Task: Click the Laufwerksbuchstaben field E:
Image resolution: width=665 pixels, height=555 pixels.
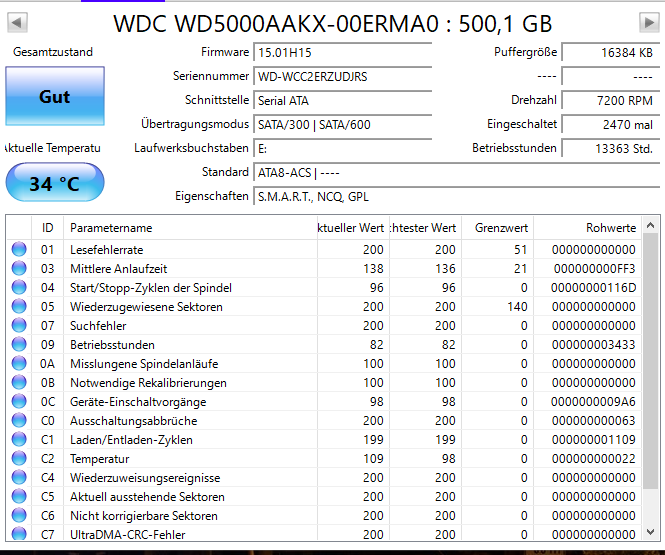Action: pos(343,148)
